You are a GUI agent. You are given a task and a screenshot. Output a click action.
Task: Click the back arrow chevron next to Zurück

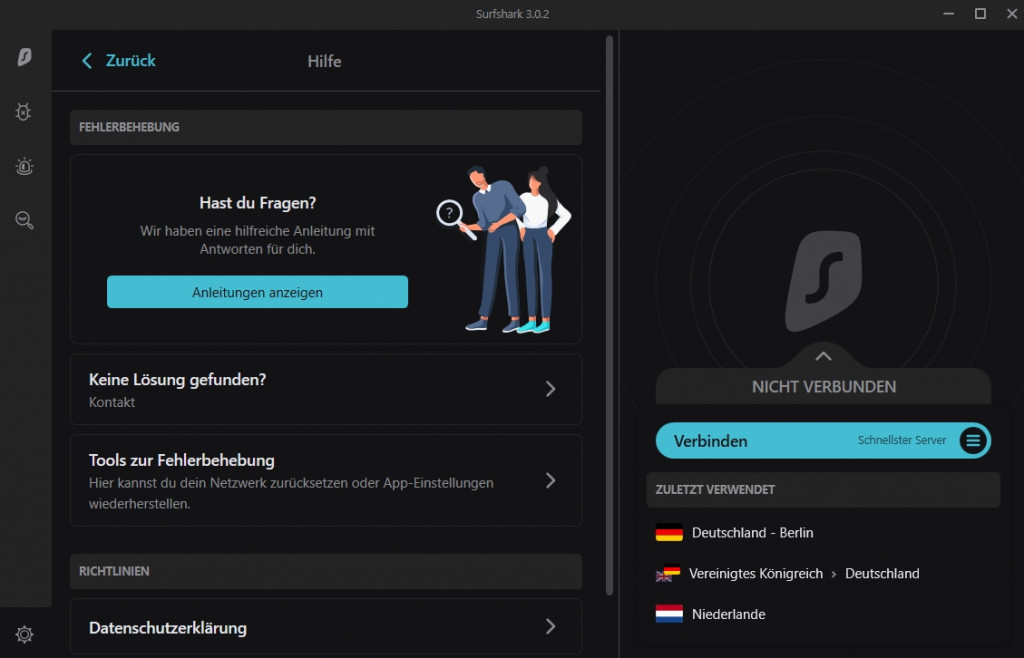[x=87, y=61]
